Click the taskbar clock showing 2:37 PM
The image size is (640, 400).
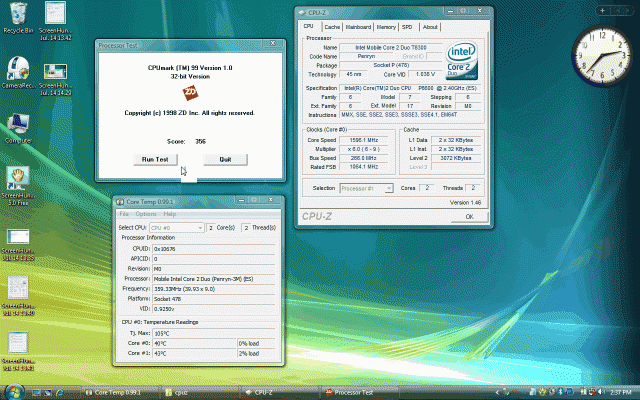(620, 393)
